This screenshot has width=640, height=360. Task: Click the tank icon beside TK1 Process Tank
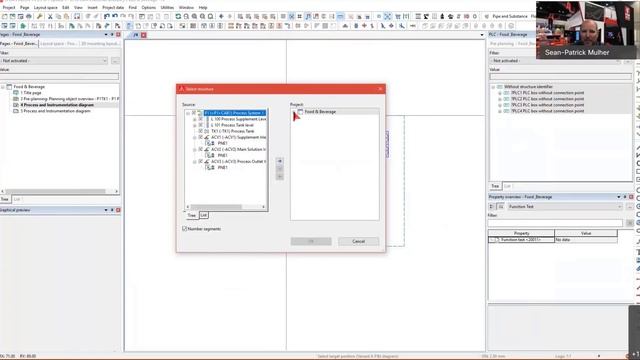(x=207, y=131)
